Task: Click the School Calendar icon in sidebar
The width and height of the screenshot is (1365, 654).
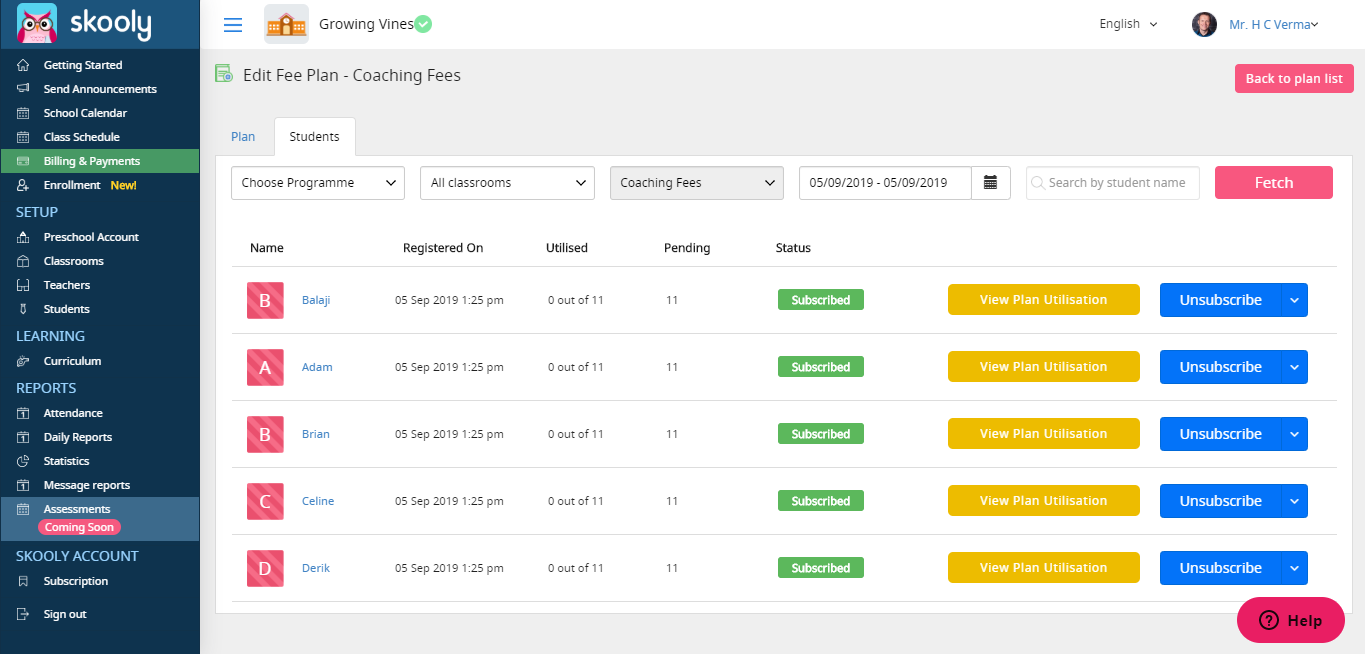Action: point(23,113)
